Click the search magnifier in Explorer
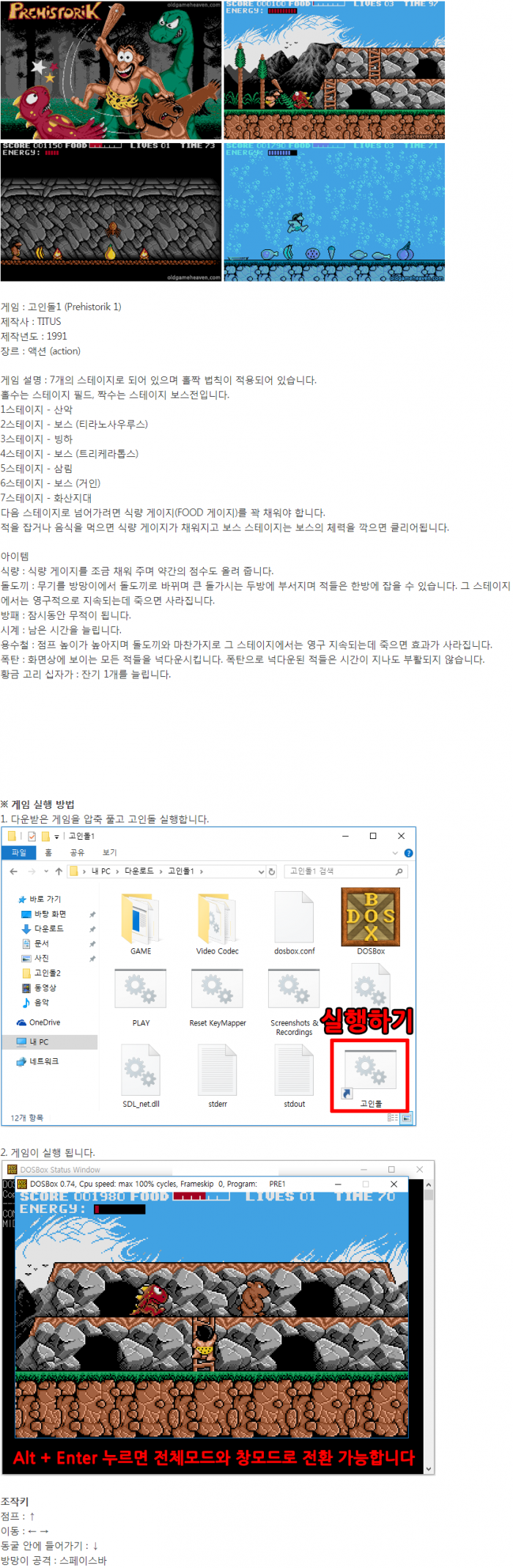The height and width of the screenshot is (1568, 513). click(x=399, y=871)
